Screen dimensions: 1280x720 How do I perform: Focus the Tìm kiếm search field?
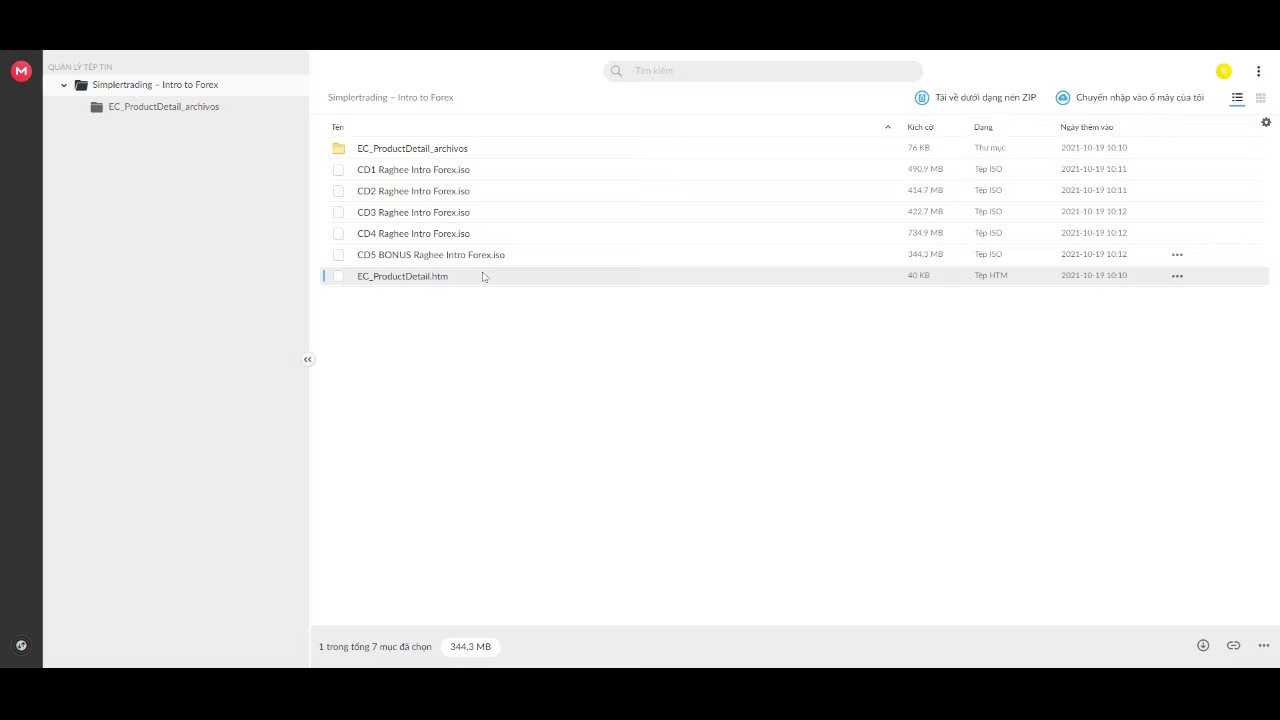click(x=763, y=71)
